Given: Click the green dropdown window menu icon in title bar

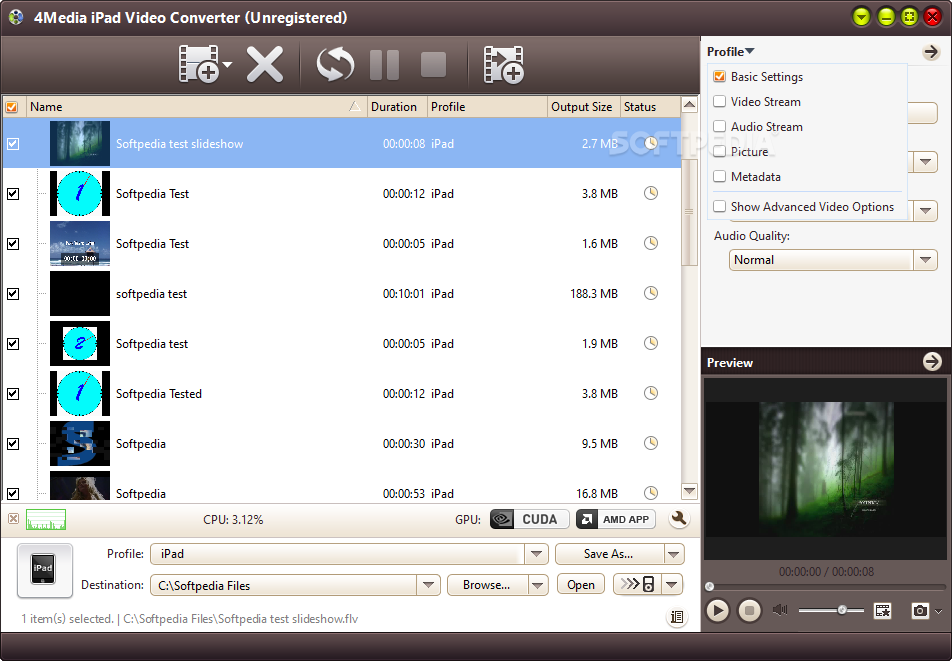Looking at the screenshot, I should pyautogui.click(x=862, y=17).
